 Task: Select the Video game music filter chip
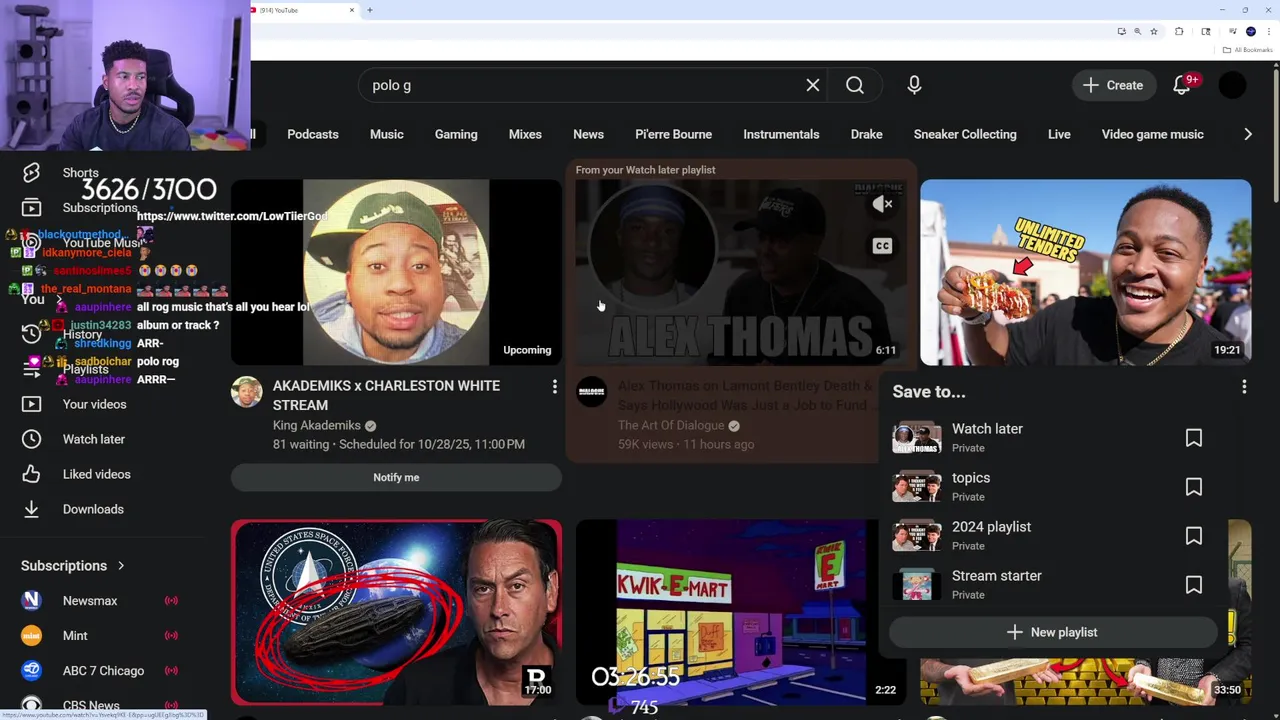[1153, 134]
